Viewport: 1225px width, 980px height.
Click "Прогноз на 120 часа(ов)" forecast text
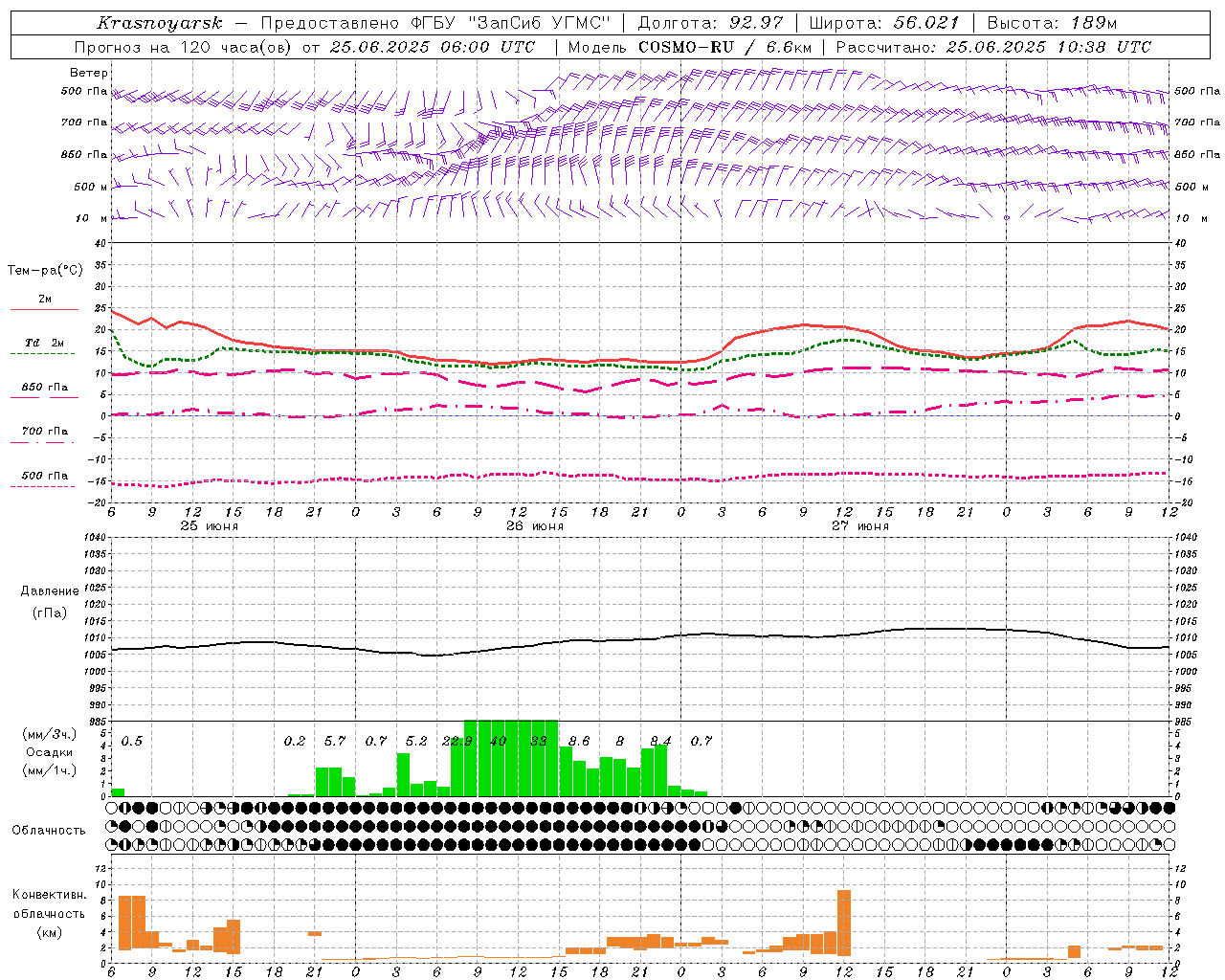[185, 47]
